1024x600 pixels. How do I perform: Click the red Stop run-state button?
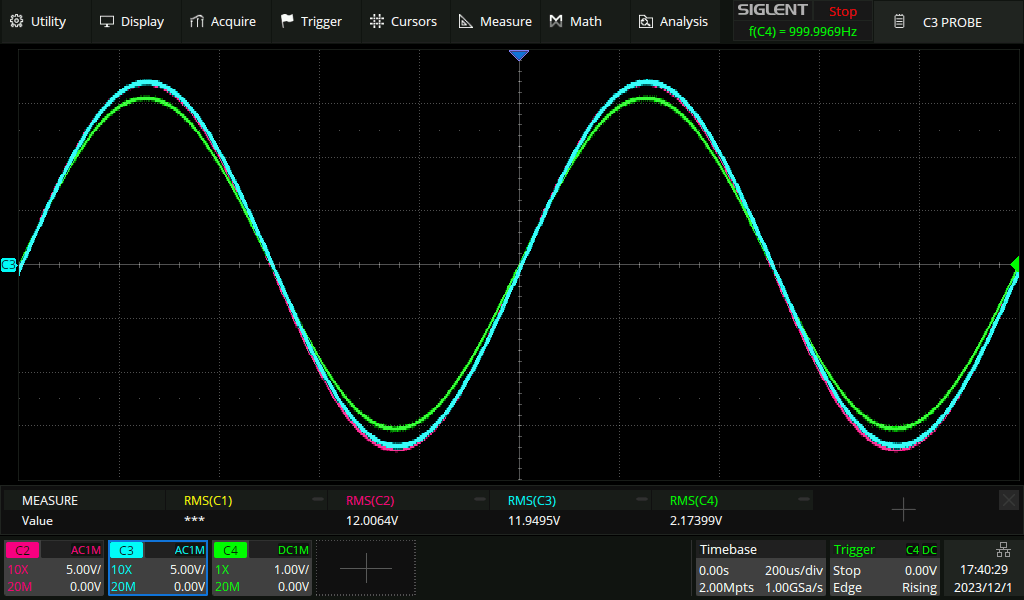tap(842, 11)
